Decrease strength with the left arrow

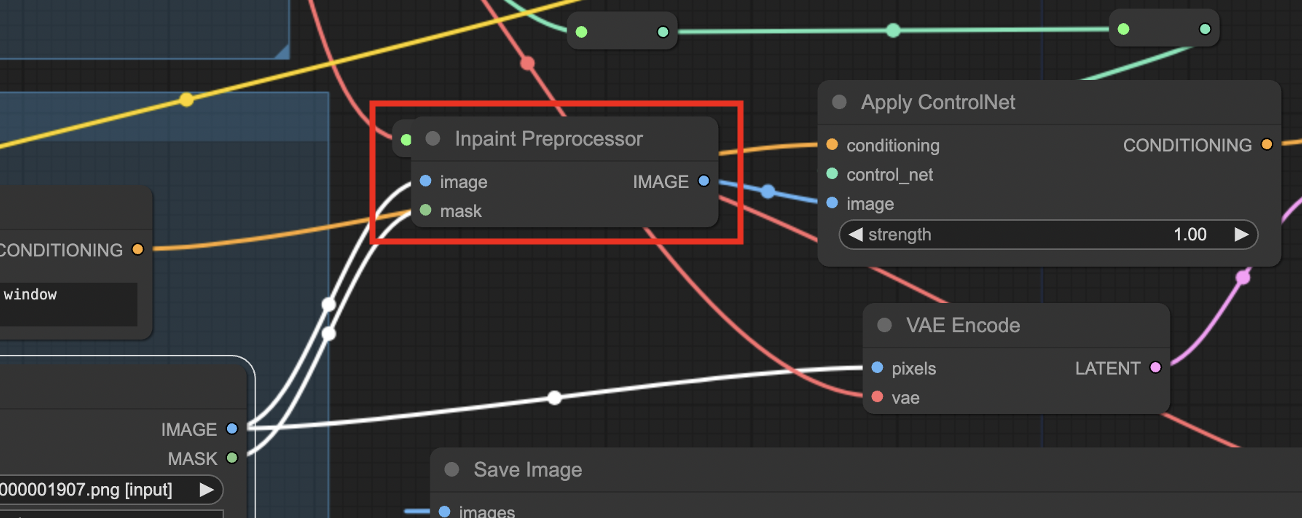855,235
